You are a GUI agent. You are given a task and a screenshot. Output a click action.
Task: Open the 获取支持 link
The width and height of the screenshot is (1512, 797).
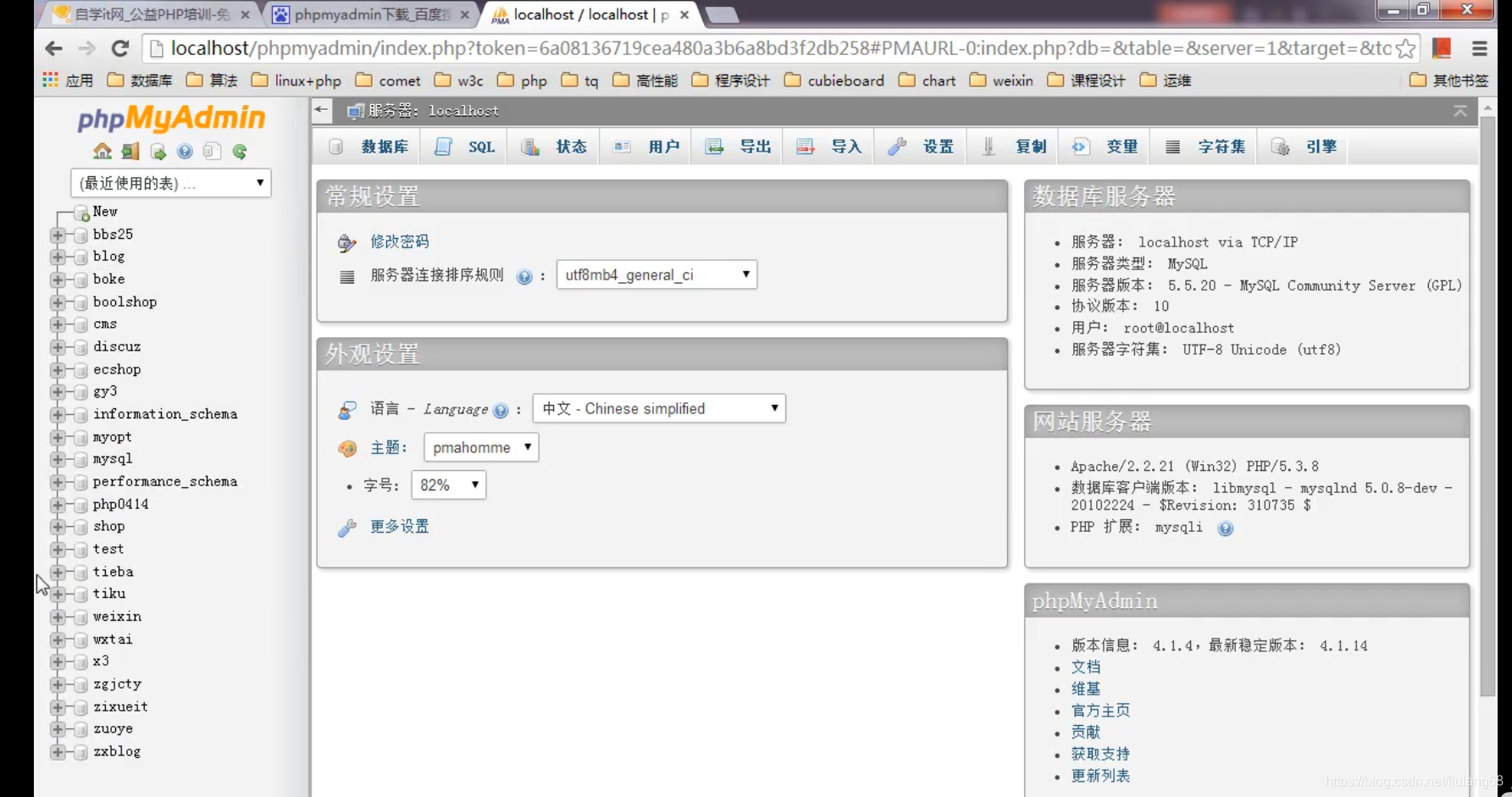1100,754
